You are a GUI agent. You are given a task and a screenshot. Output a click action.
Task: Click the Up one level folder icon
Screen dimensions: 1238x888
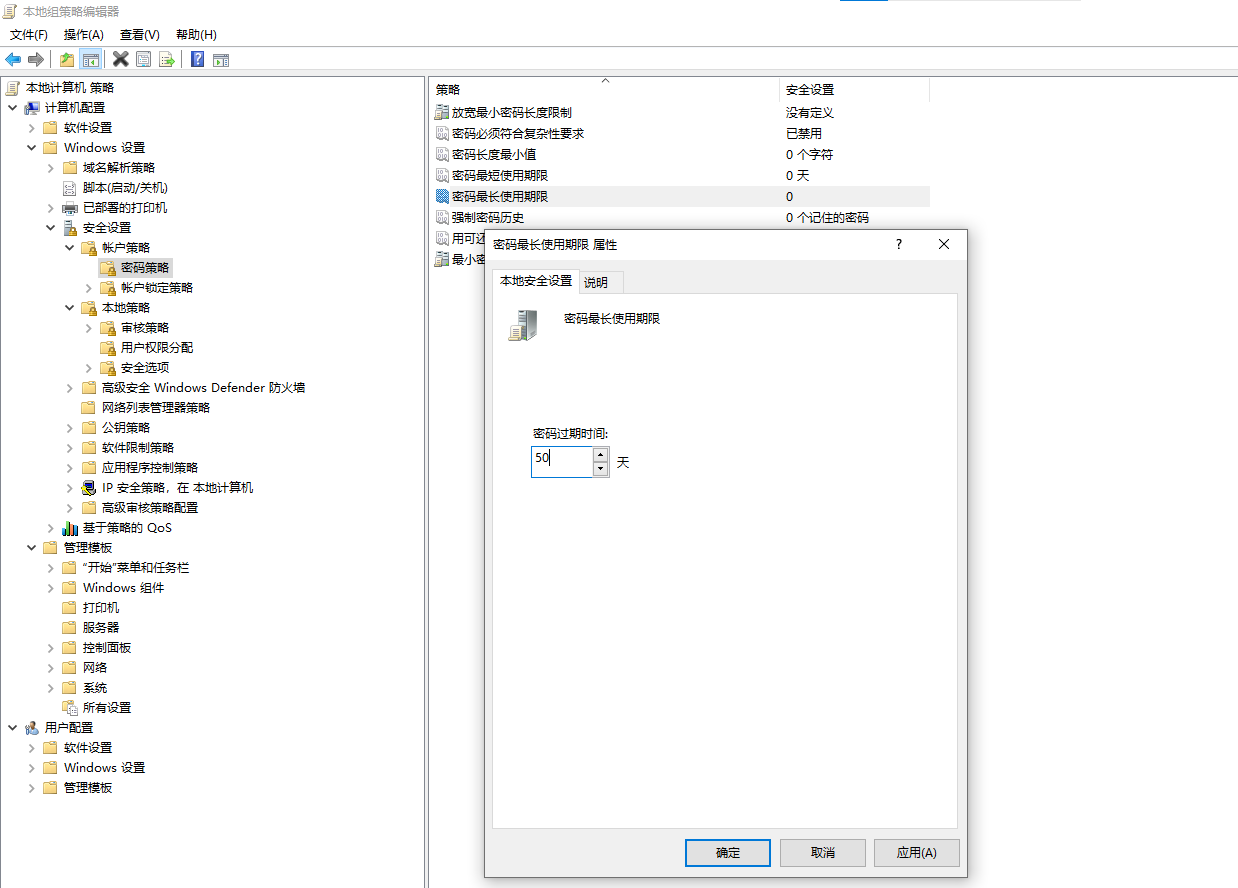tap(67, 59)
